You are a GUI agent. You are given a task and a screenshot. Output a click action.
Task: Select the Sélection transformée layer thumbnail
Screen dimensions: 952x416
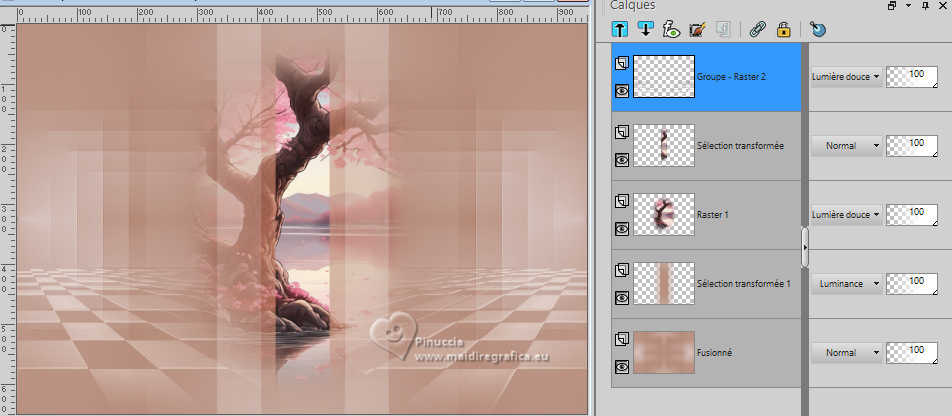coord(664,146)
